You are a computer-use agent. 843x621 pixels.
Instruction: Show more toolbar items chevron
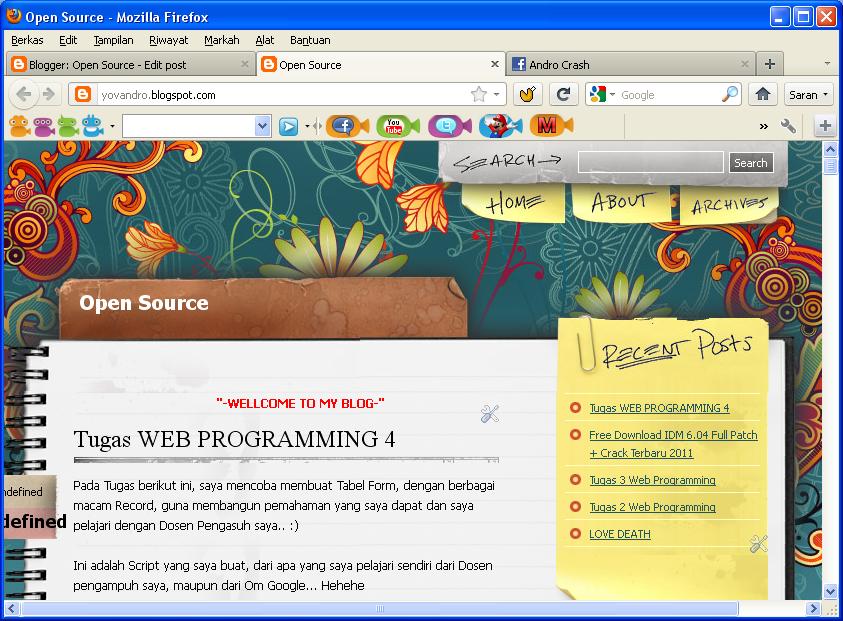click(x=763, y=127)
